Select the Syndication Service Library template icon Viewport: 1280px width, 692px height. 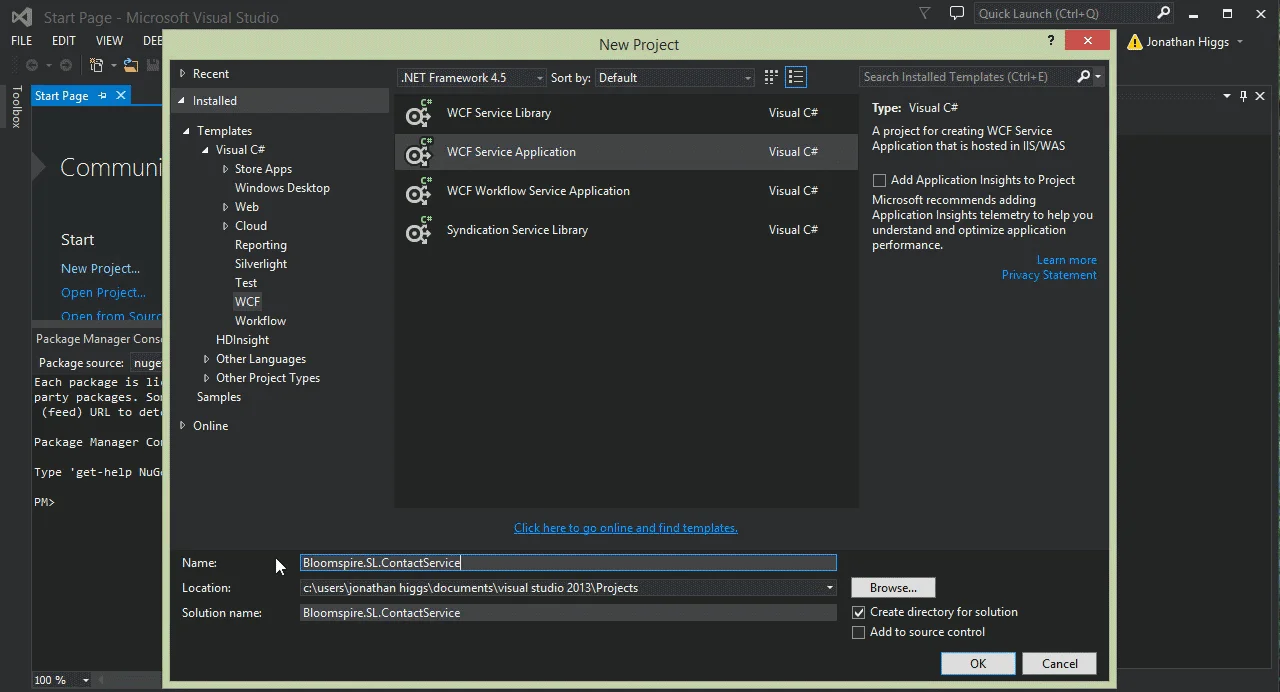coord(418,231)
